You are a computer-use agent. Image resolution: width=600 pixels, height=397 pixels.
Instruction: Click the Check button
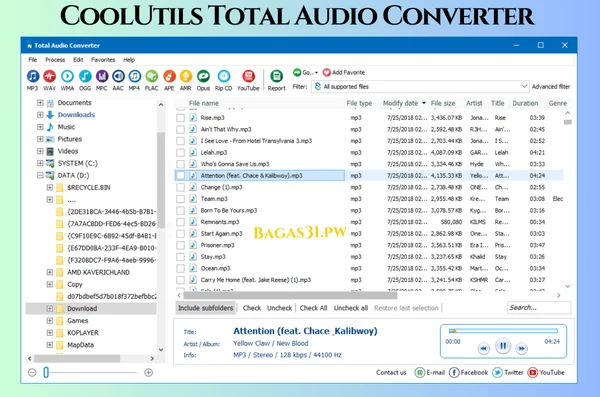(252, 308)
